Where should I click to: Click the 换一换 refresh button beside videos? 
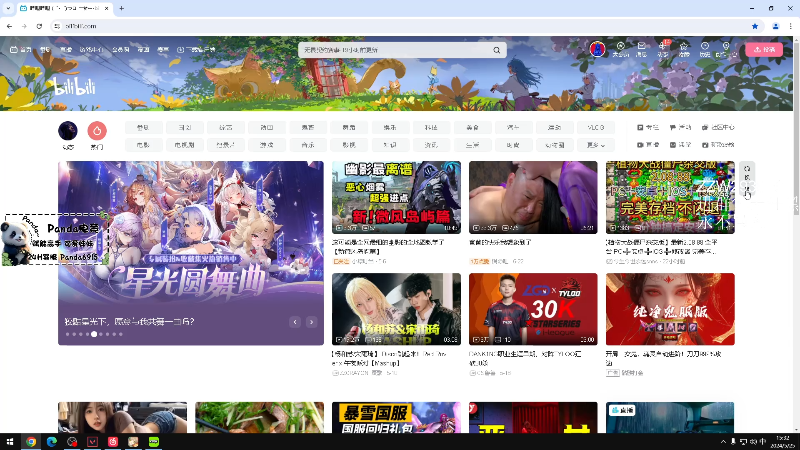747,180
